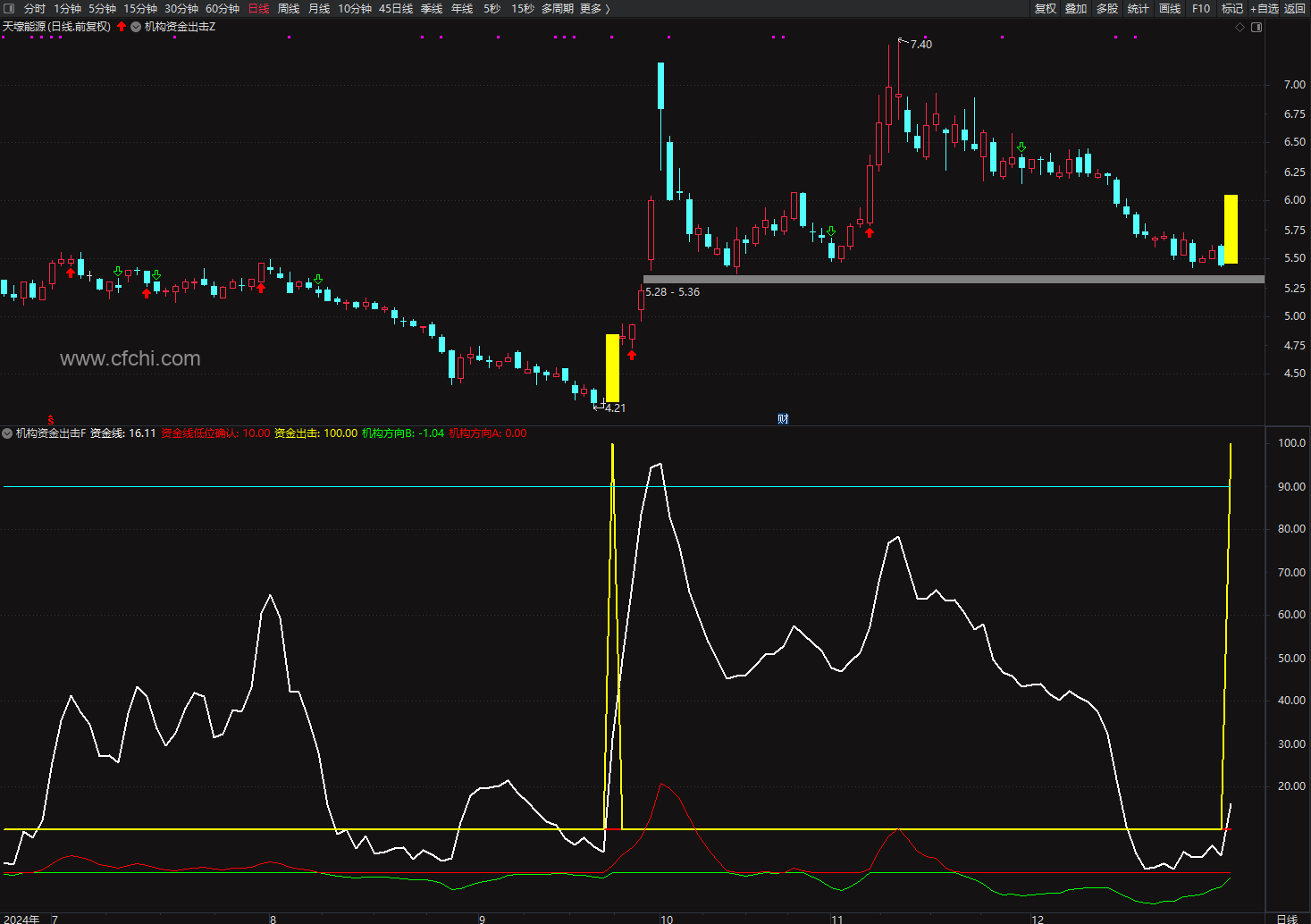Click the 90.00 indicator axis label
The image size is (1311, 924).
click(1292, 487)
